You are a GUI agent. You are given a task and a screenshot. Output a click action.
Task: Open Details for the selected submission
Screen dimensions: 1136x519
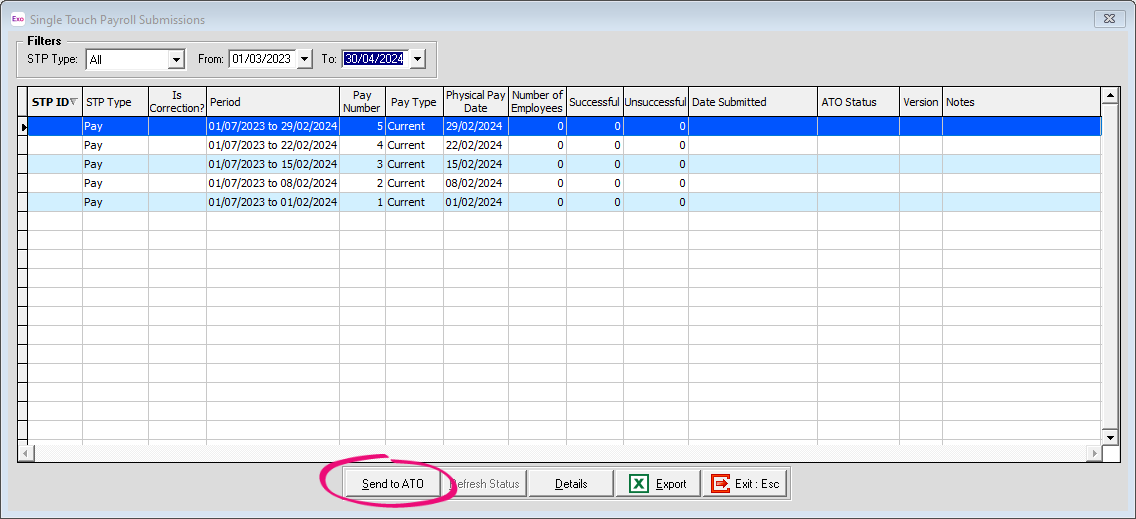[x=571, y=484]
